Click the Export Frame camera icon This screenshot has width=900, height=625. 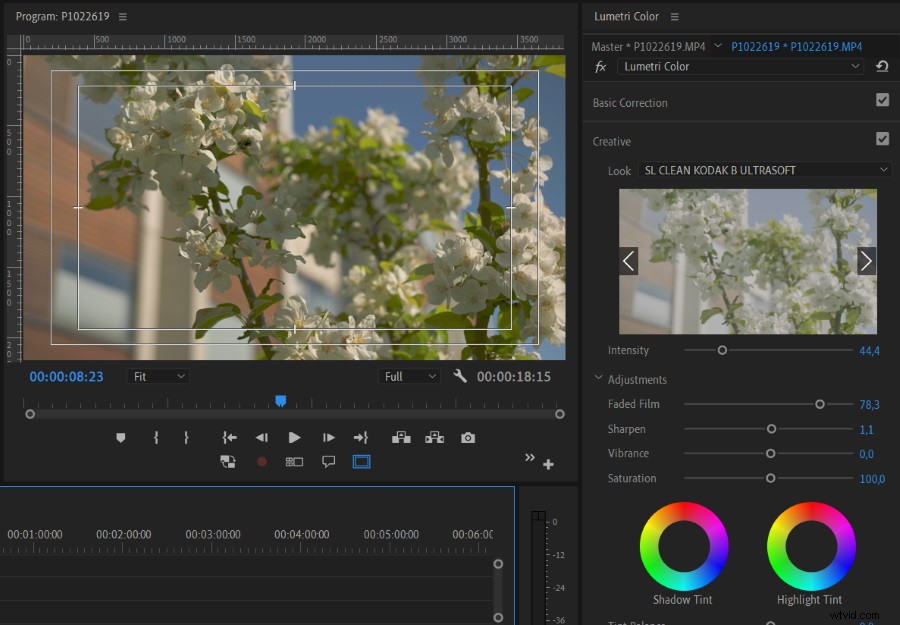[x=467, y=437]
